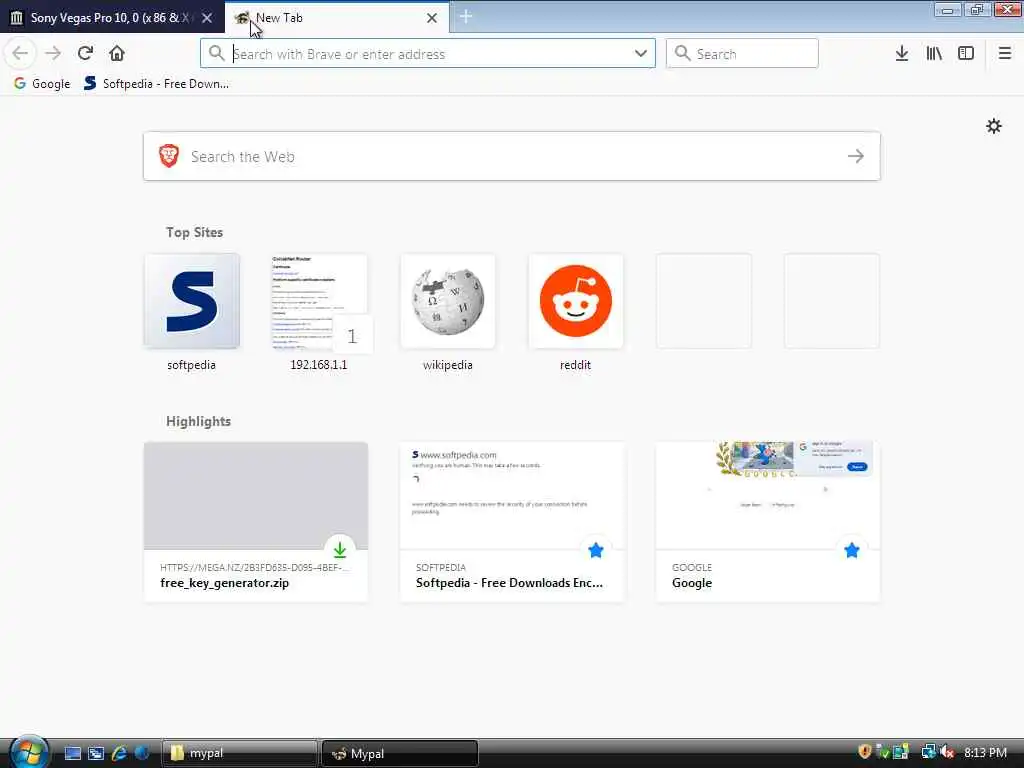Click Show Desktop in quick launch
Image resolution: width=1024 pixels, height=768 pixels.
(72, 753)
